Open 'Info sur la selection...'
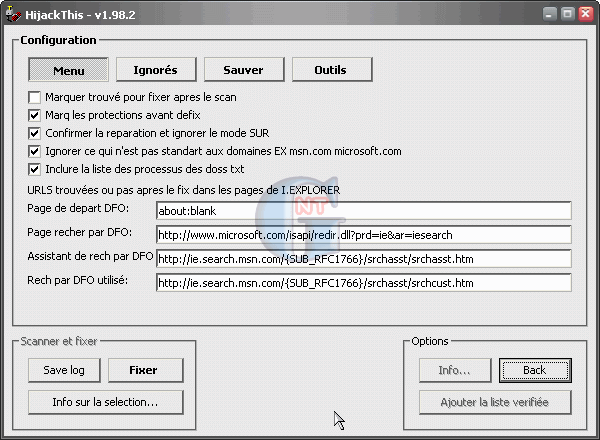Viewport: 600px width, 440px height. 106,403
